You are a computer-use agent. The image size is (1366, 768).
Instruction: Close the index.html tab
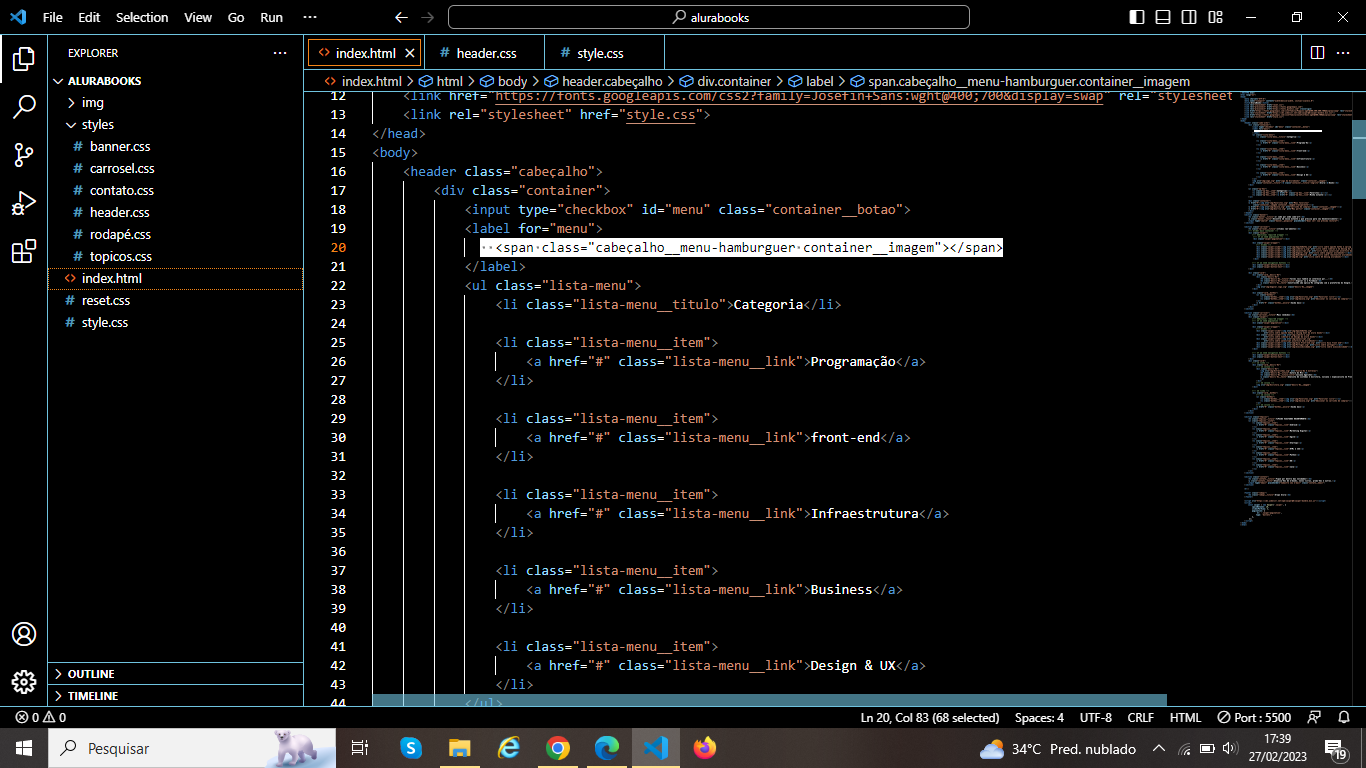coord(410,53)
